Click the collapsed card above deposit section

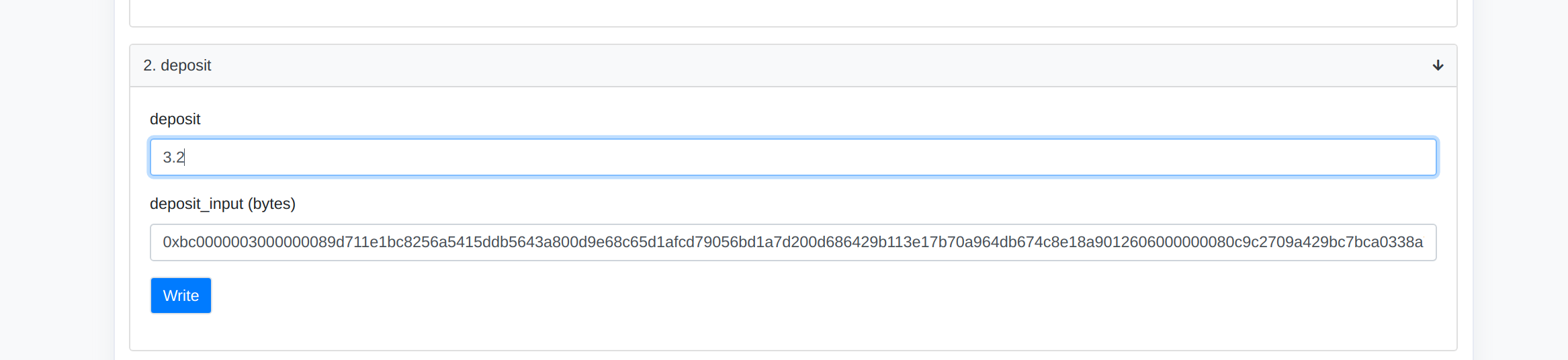[793, 12]
